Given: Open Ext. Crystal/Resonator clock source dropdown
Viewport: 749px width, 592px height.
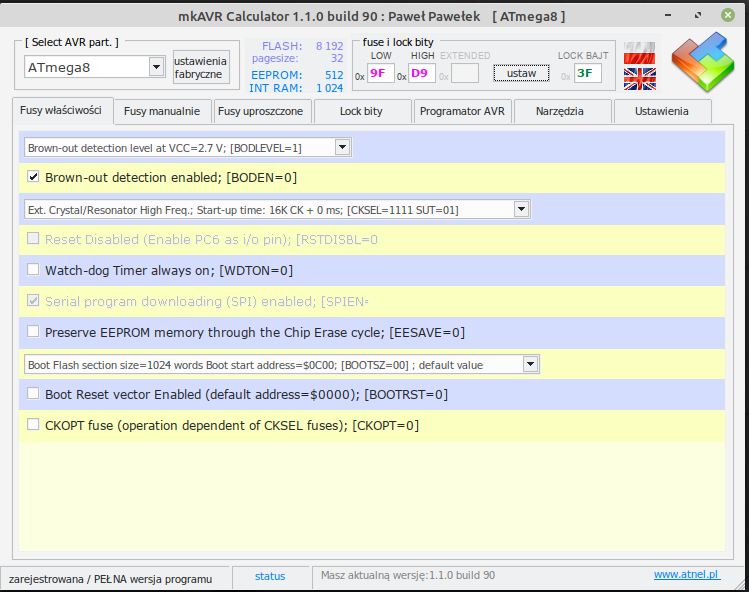Looking at the screenshot, I should 521,209.
